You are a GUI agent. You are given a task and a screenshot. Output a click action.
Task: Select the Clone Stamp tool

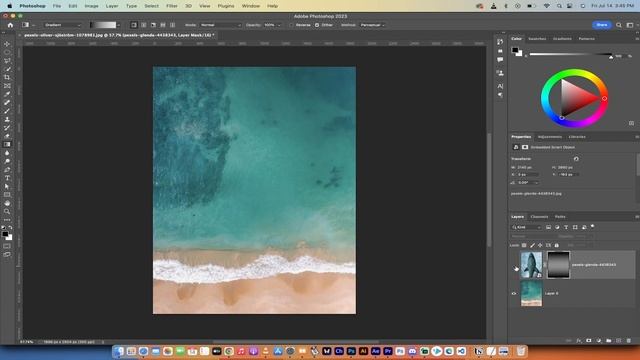7,119
